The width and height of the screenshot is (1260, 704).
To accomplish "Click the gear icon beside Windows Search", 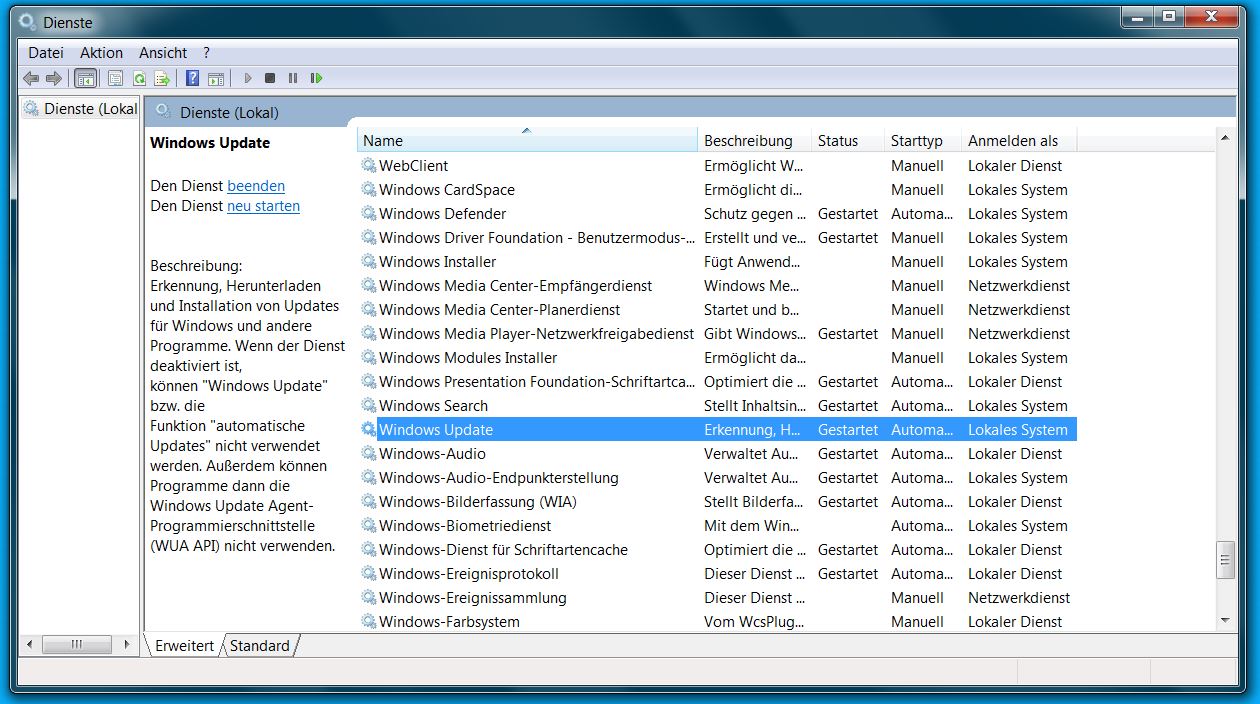I will pos(369,406).
